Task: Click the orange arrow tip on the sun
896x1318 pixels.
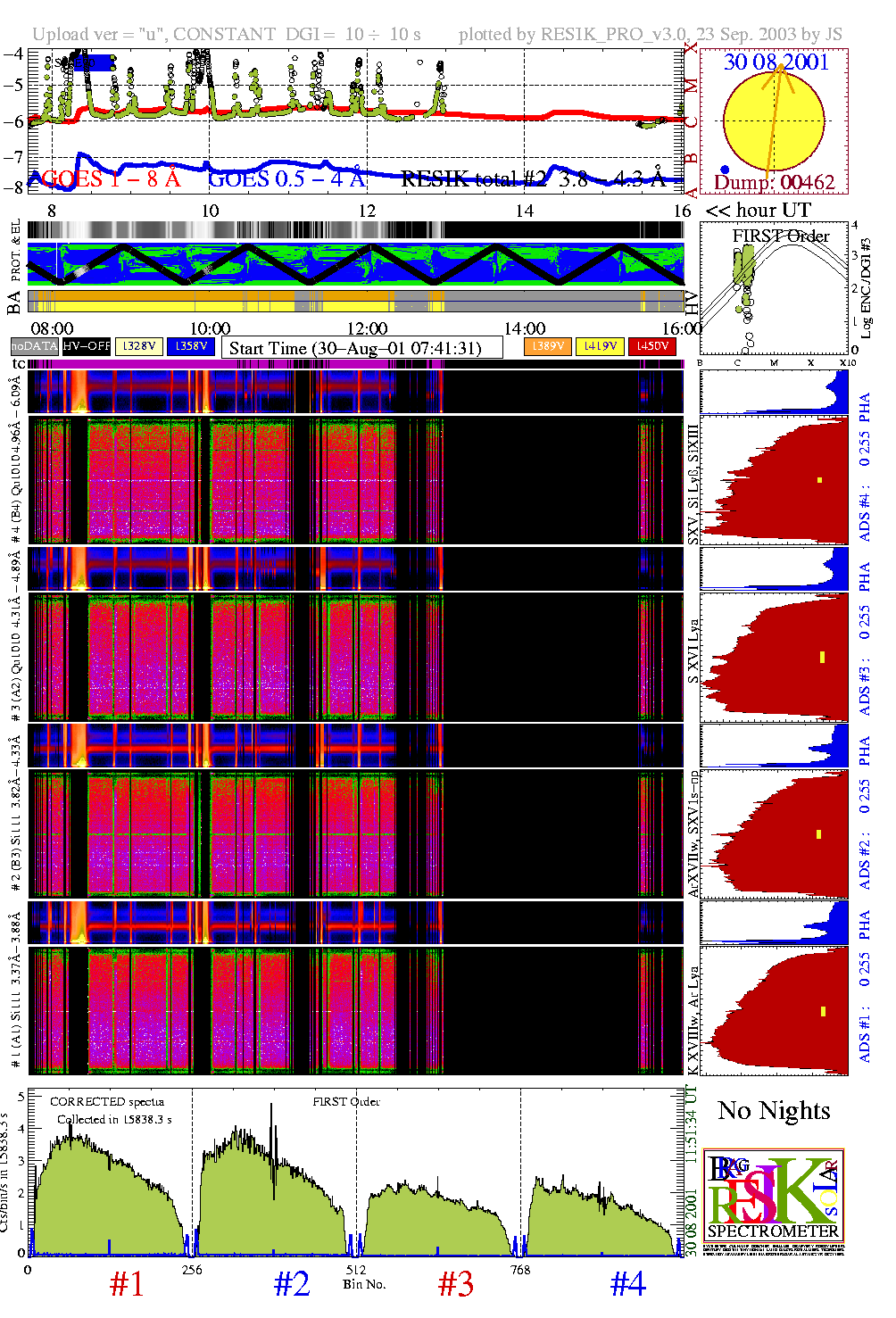Action: [x=782, y=67]
